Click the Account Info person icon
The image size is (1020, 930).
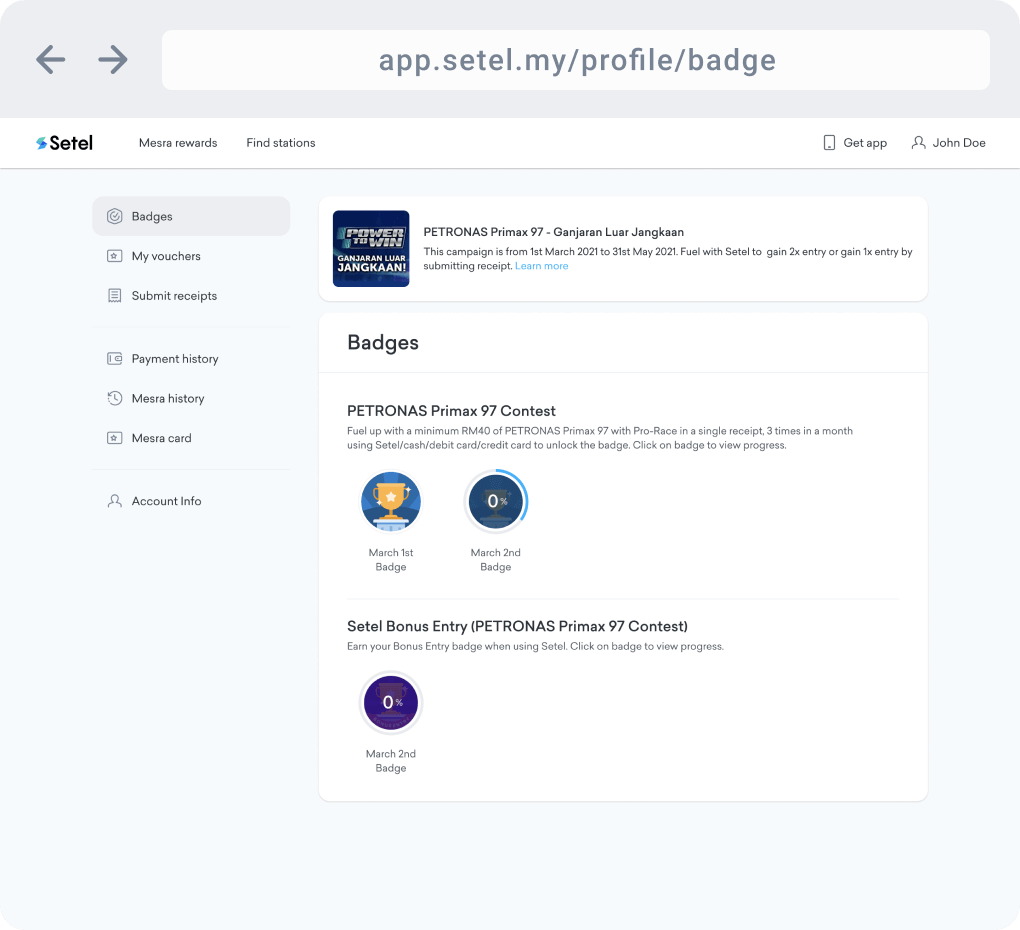(x=114, y=501)
